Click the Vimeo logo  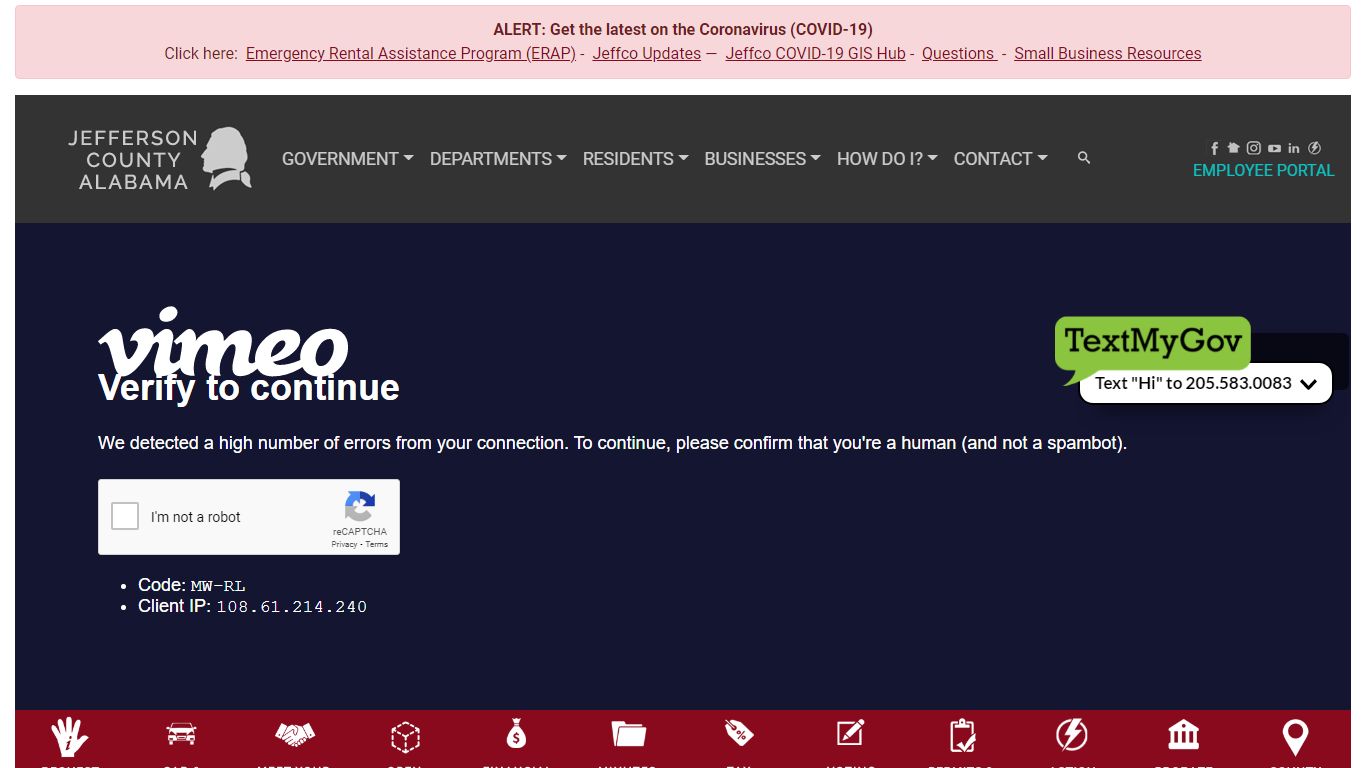(x=223, y=342)
